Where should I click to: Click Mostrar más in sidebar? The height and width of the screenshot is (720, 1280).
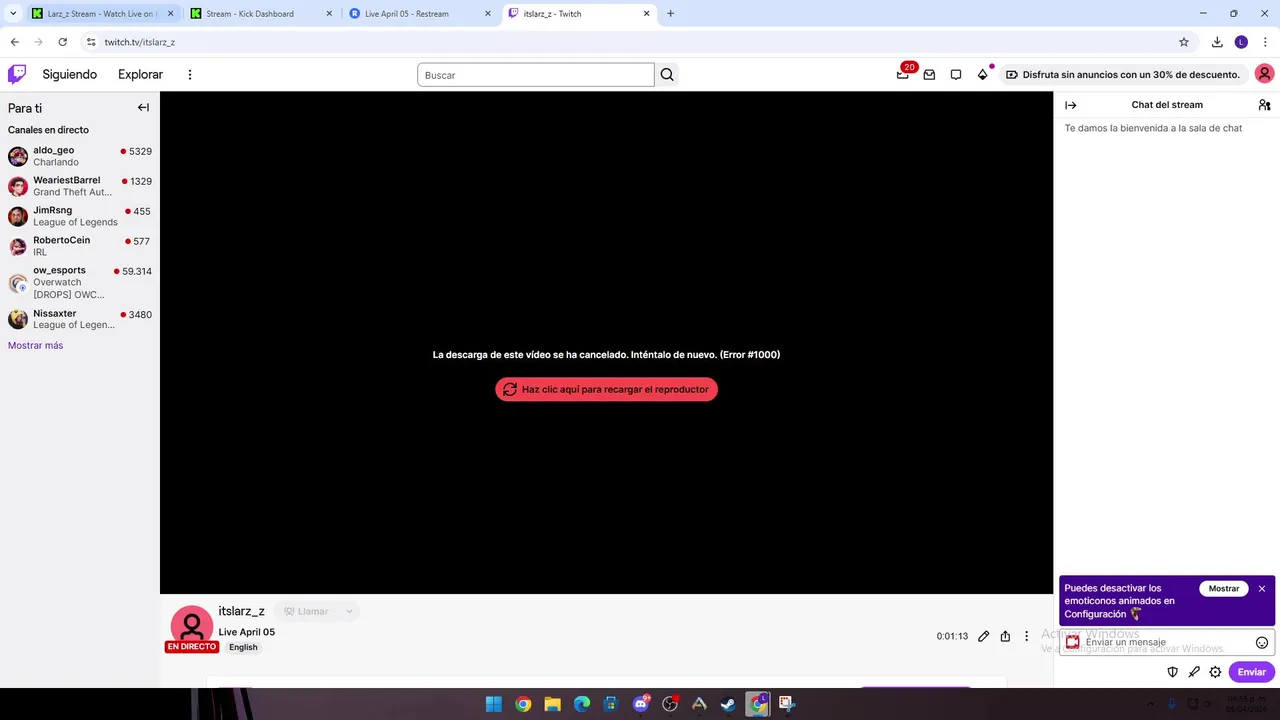click(35, 345)
